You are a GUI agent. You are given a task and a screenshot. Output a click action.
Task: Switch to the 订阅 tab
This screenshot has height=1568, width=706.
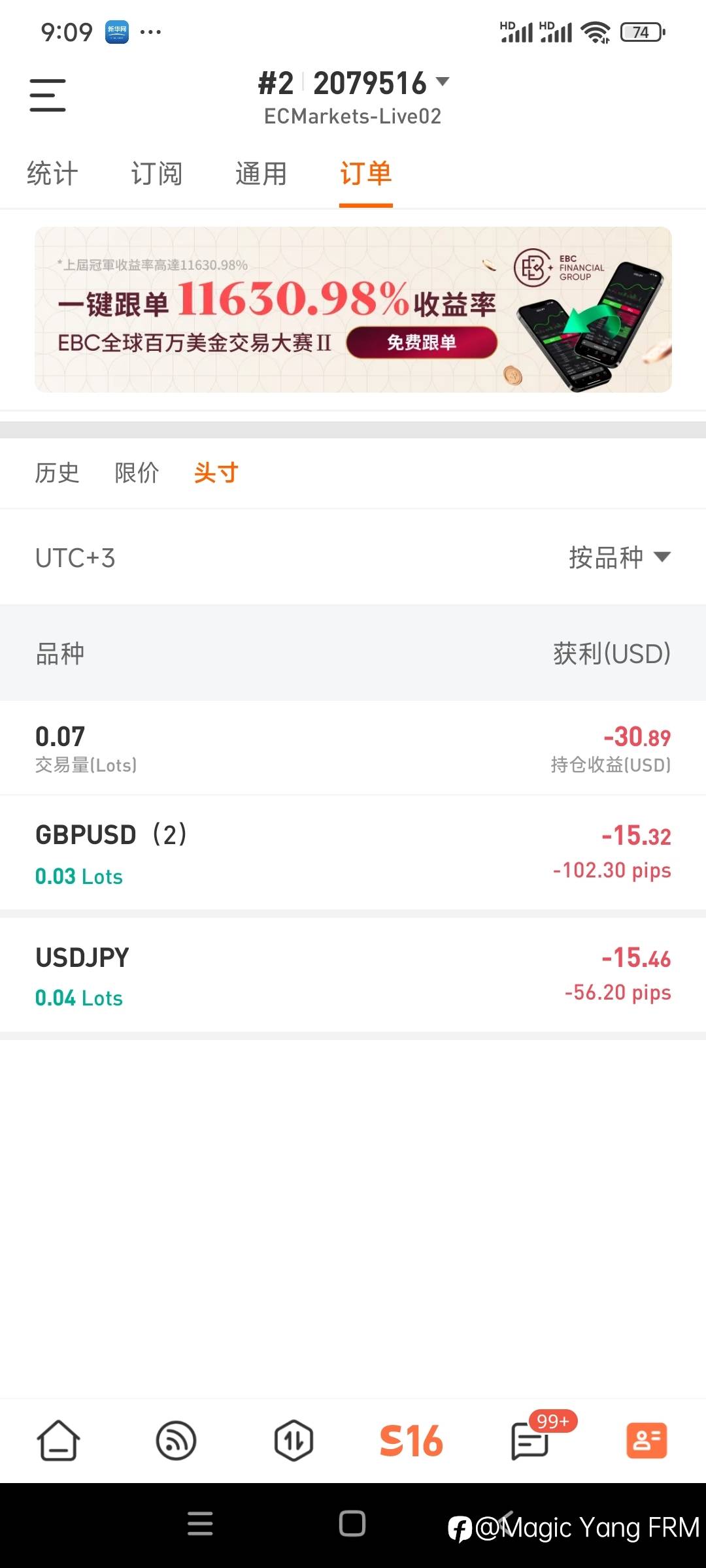(157, 174)
